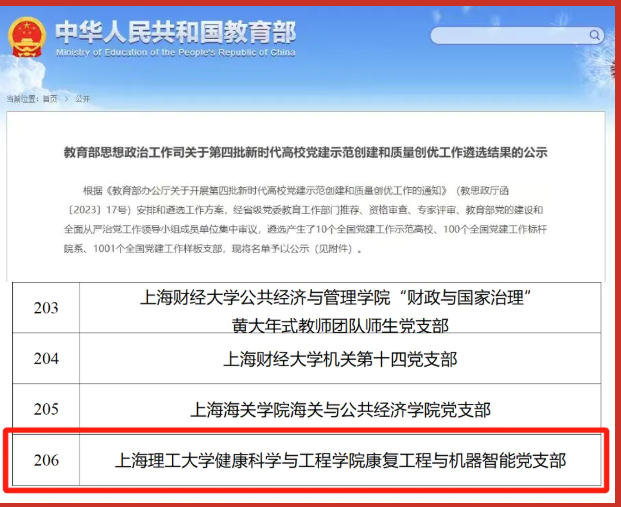621x507 pixels.
Task: Click the 当前位置 breadcrumb label
Action: pyautogui.click(x=20, y=99)
